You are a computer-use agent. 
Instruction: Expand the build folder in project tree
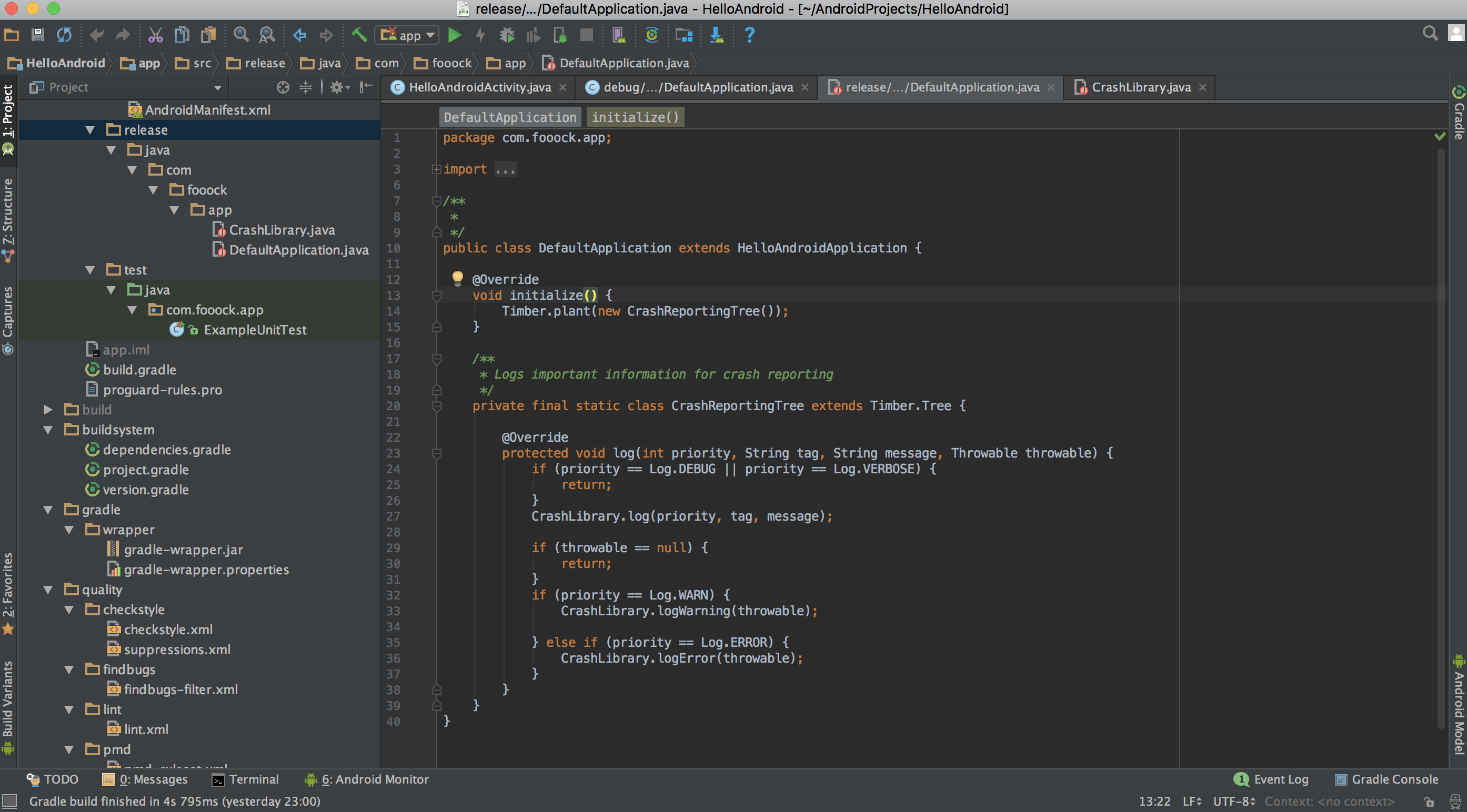(x=48, y=410)
